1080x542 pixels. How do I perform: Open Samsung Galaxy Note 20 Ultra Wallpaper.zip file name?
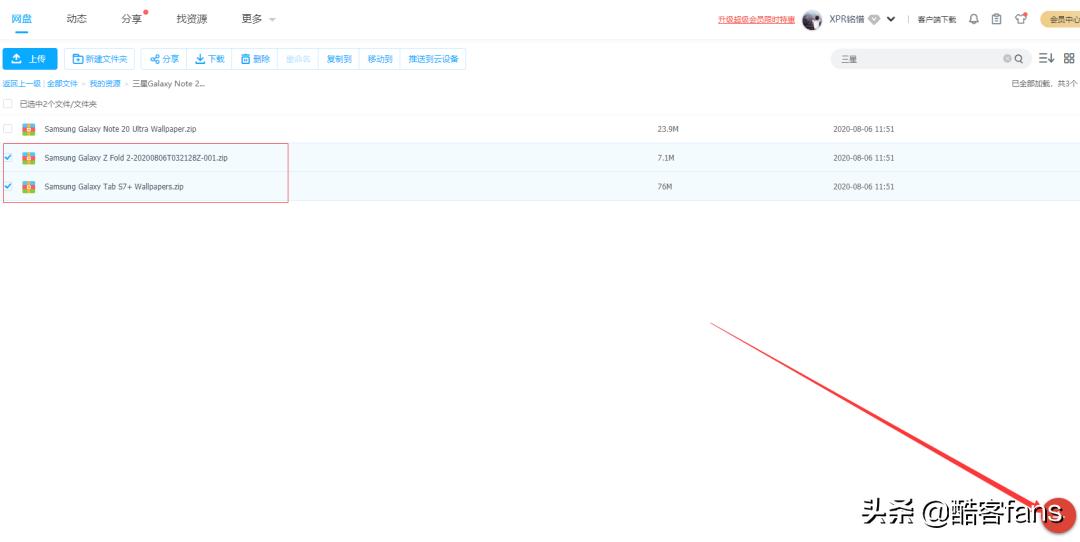(121, 129)
